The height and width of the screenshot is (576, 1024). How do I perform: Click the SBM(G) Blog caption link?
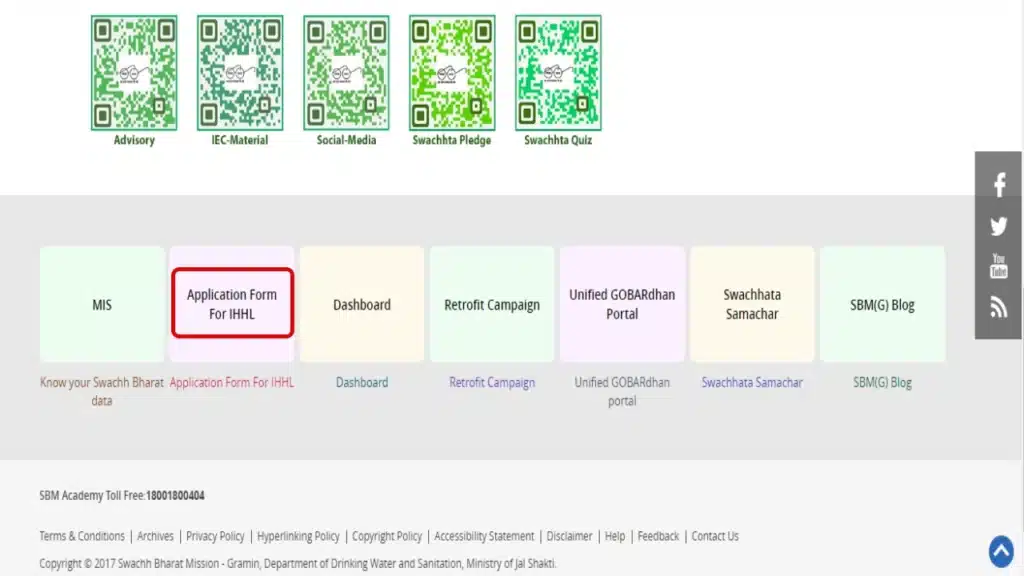pyautogui.click(x=882, y=383)
